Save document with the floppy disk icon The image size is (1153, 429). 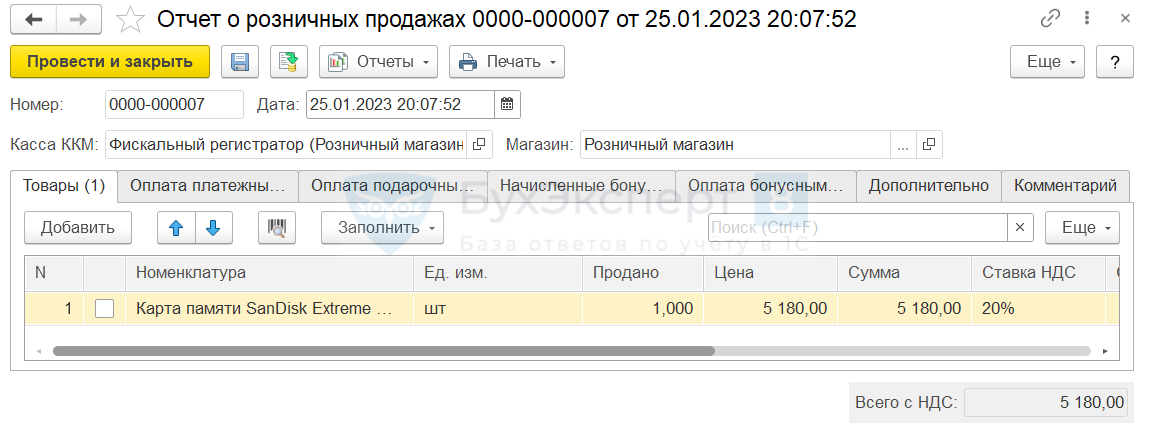coord(240,62)
